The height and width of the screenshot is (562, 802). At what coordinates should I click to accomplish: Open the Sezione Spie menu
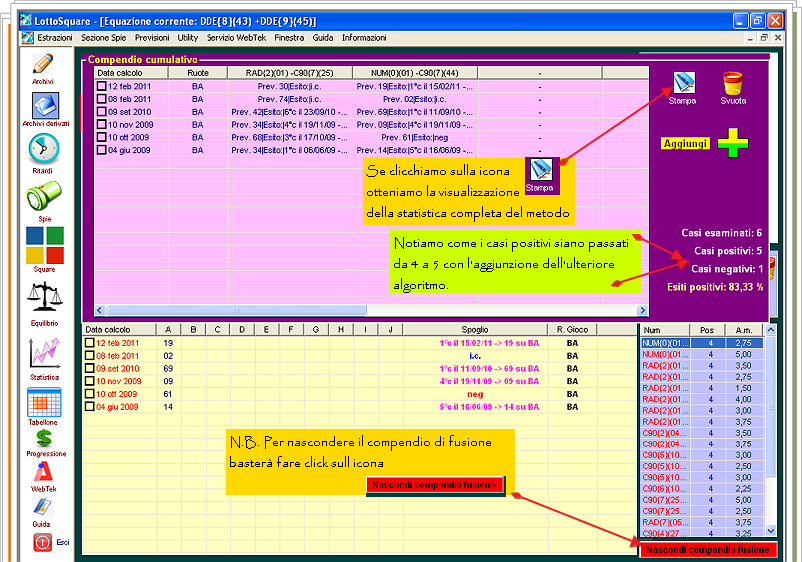click(103, 38)
